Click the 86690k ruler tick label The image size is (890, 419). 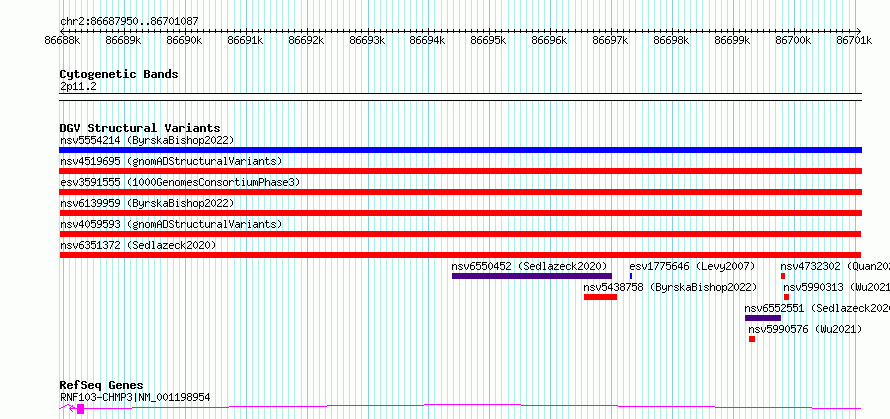click(184, 41)
